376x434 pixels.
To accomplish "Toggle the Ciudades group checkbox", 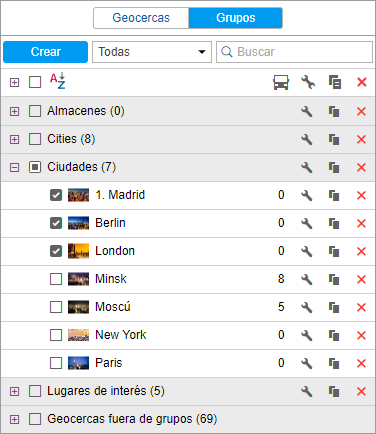I will click(x=35, y=167).
